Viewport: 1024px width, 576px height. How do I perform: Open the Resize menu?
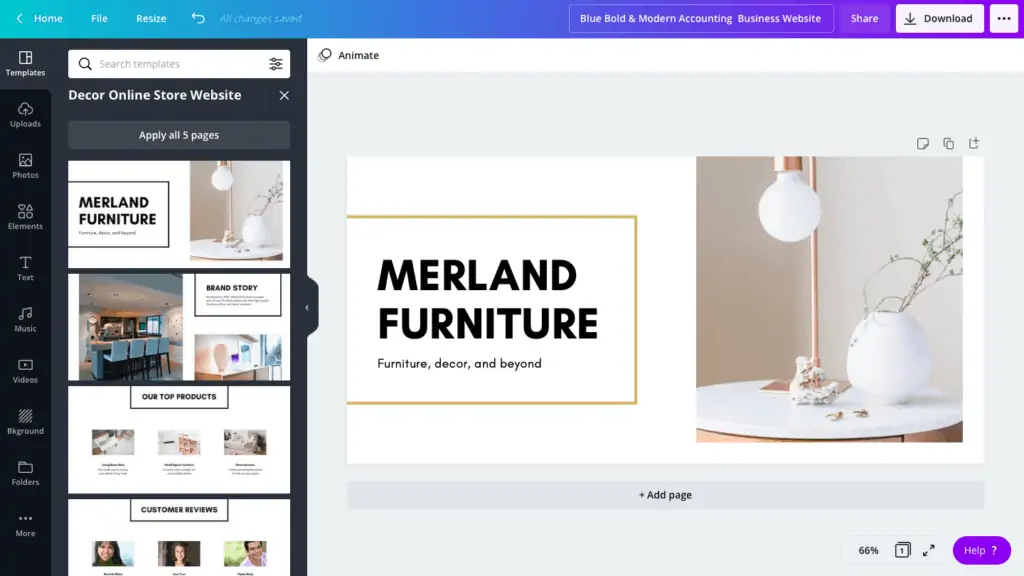tap(151, 18)
